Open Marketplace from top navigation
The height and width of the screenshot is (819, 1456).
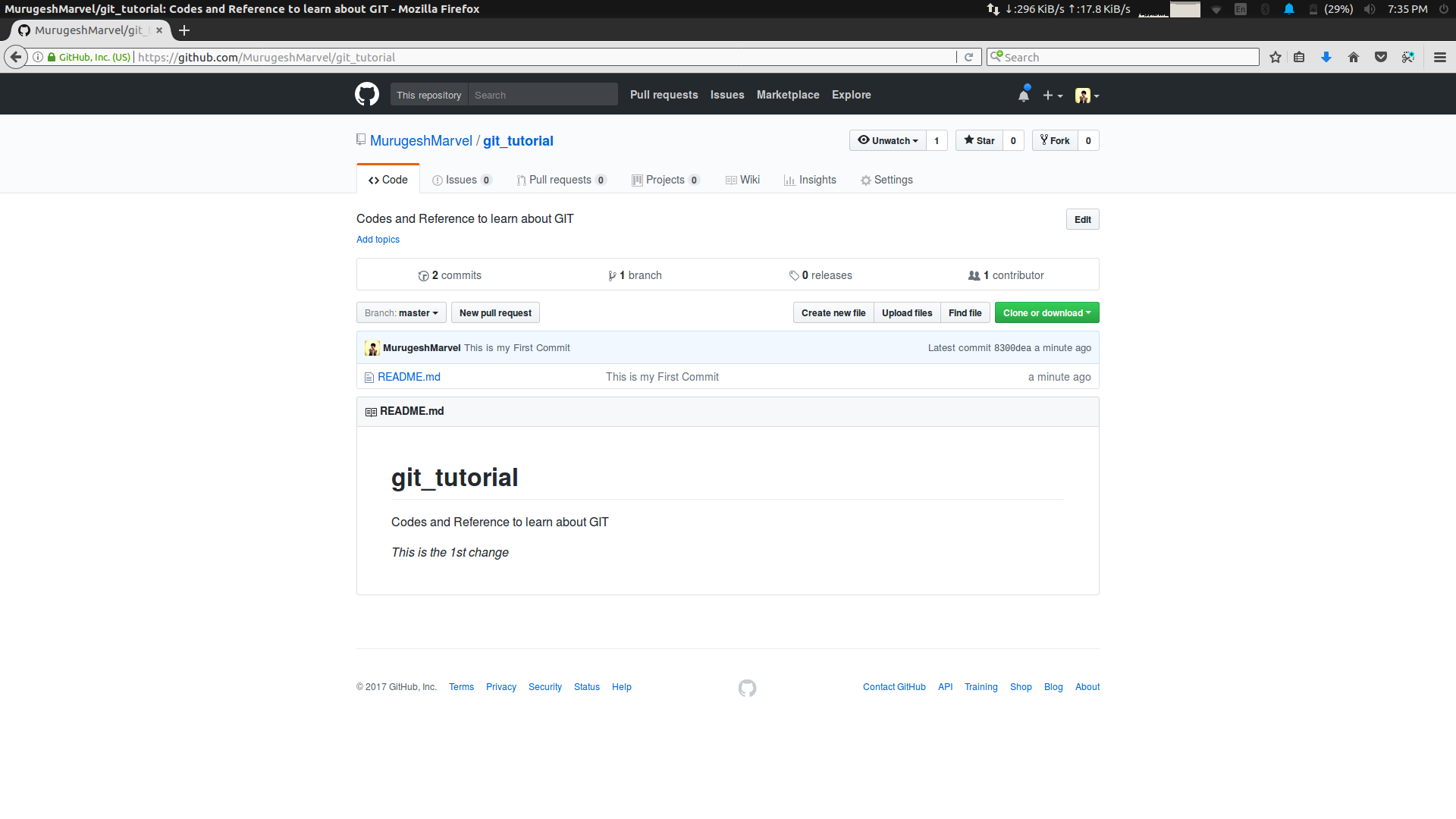[788, 95]
